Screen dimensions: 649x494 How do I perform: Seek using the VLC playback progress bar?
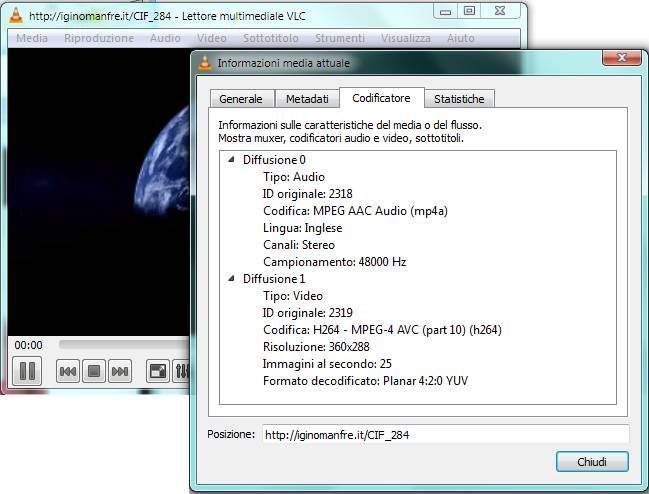(124, 344)
